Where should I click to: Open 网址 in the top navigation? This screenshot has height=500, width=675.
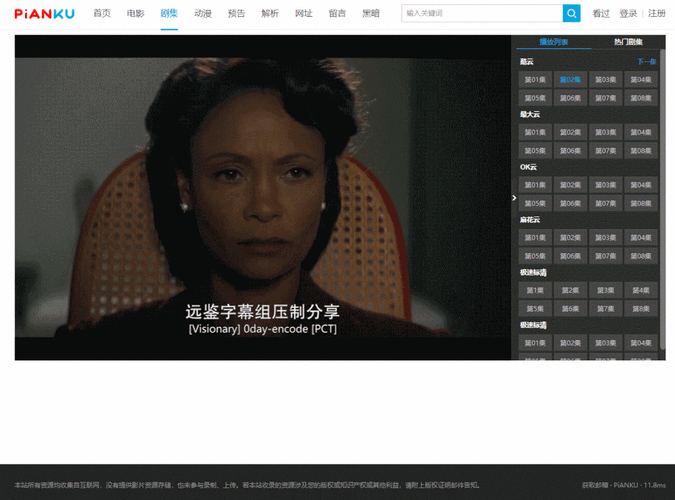303,13
